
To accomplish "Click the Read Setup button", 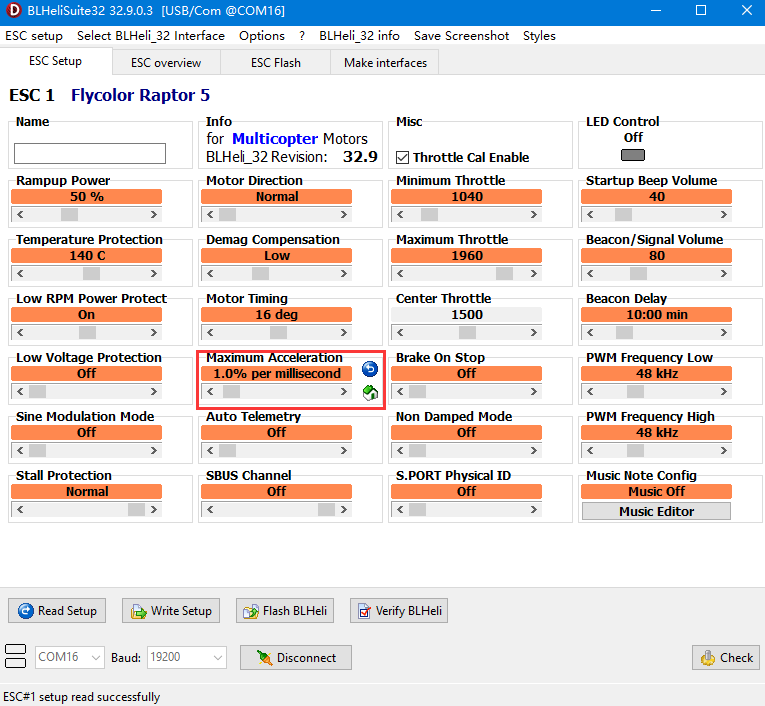I will (x=57, y=610).
